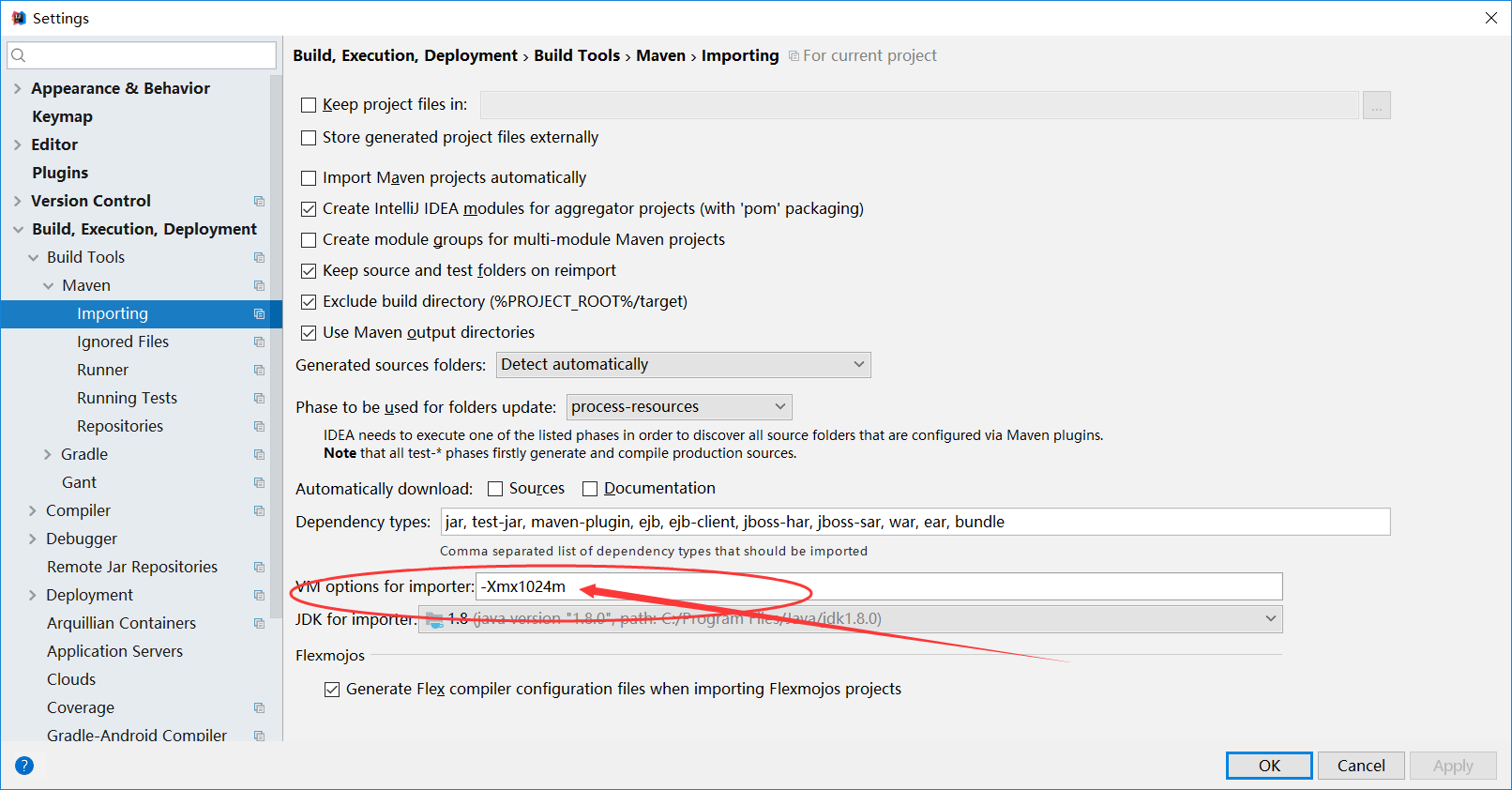Enable Keep project files in checkbox

pyautogui.click(x=309, y=105)
